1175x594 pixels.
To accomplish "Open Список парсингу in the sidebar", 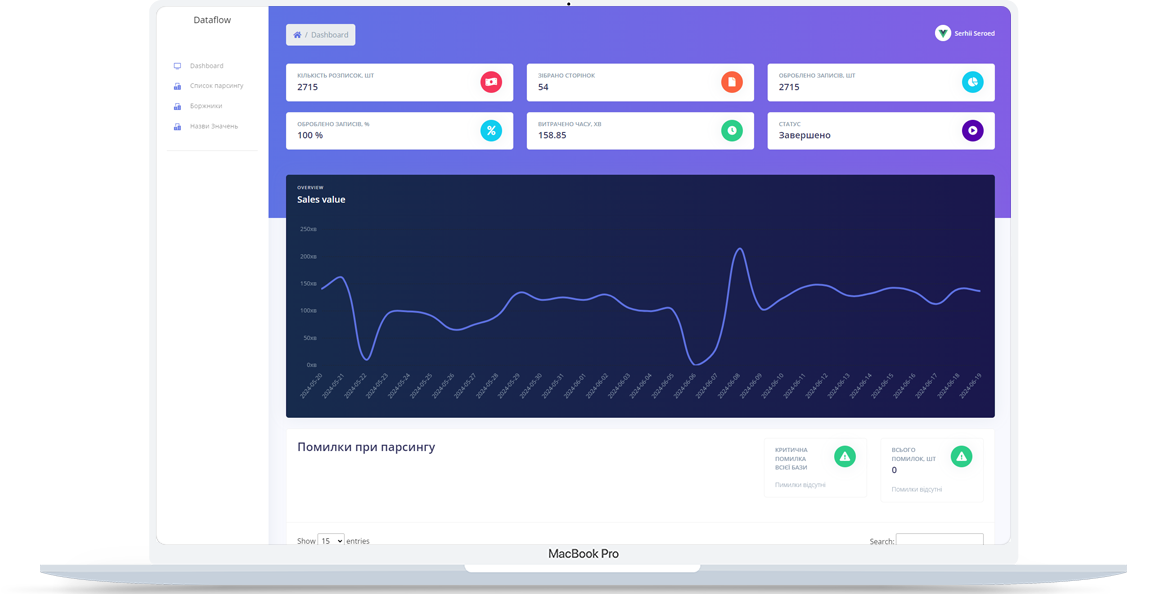I will [216, 86].
